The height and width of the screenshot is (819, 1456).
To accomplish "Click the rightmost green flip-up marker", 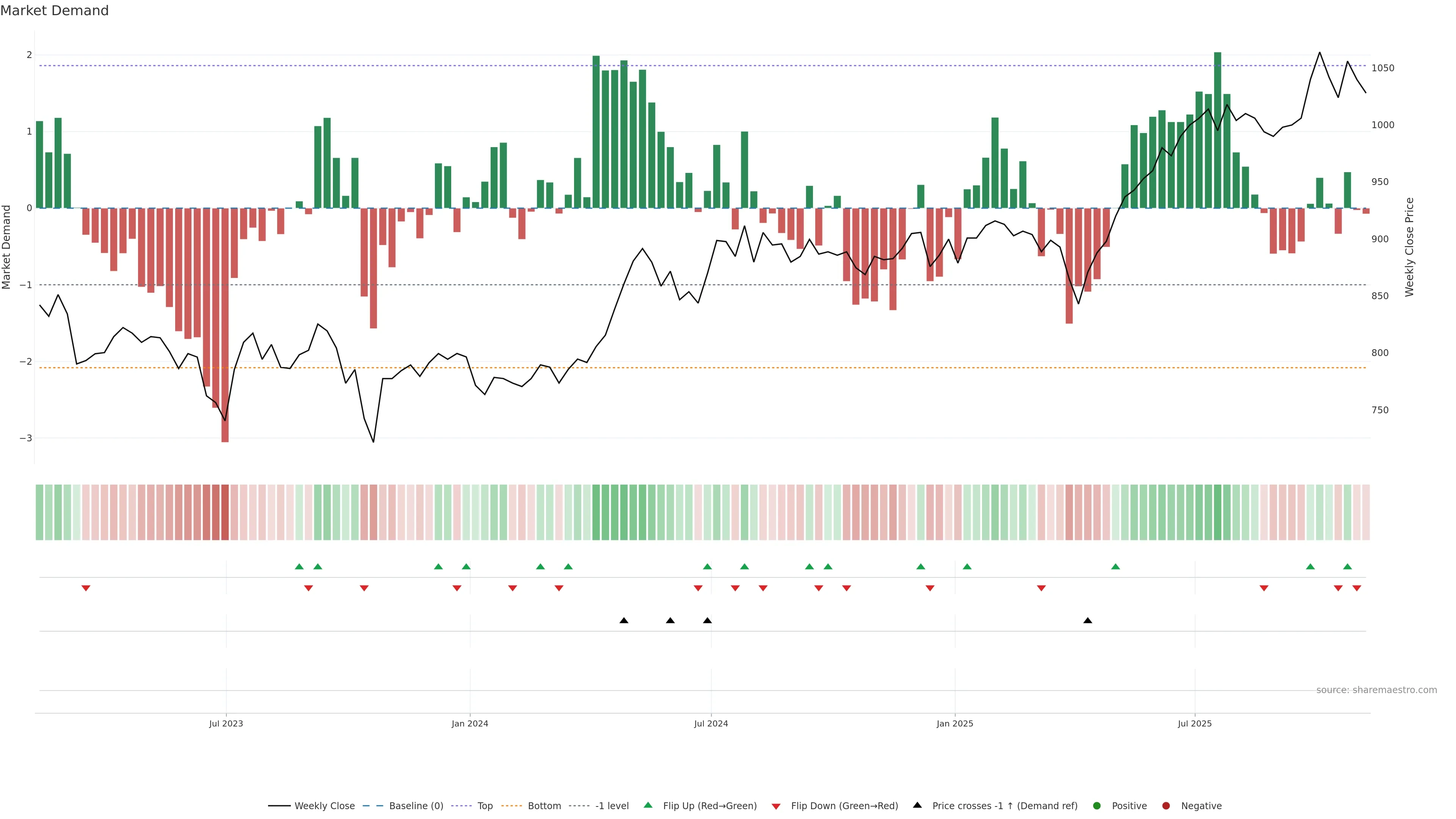I will click(x=1348, y=566).
